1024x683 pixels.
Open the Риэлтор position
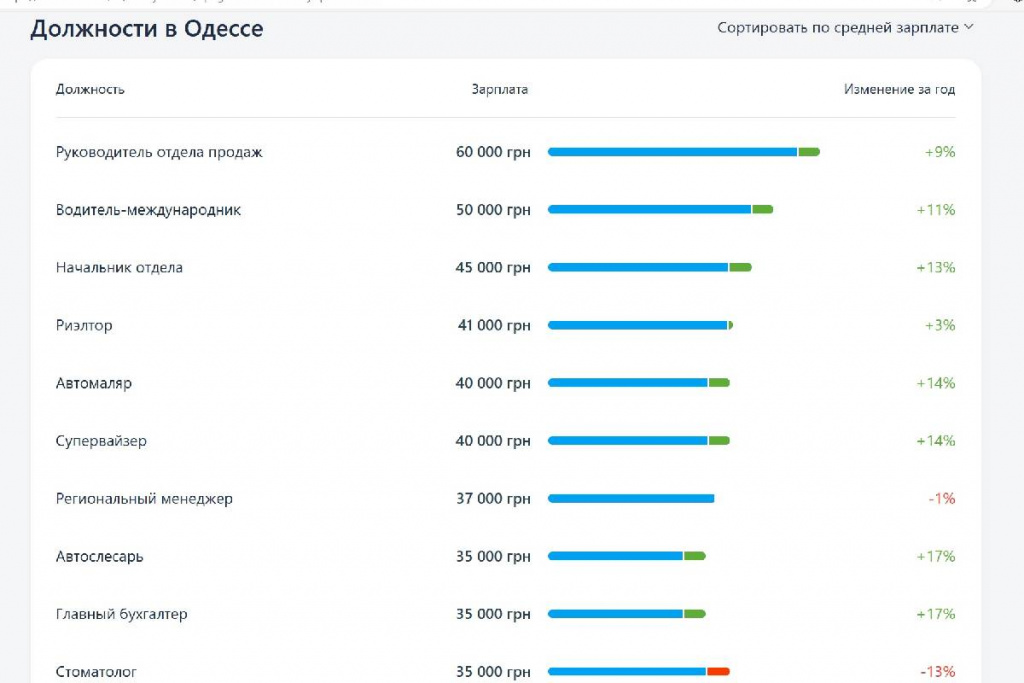pos(84,325)
